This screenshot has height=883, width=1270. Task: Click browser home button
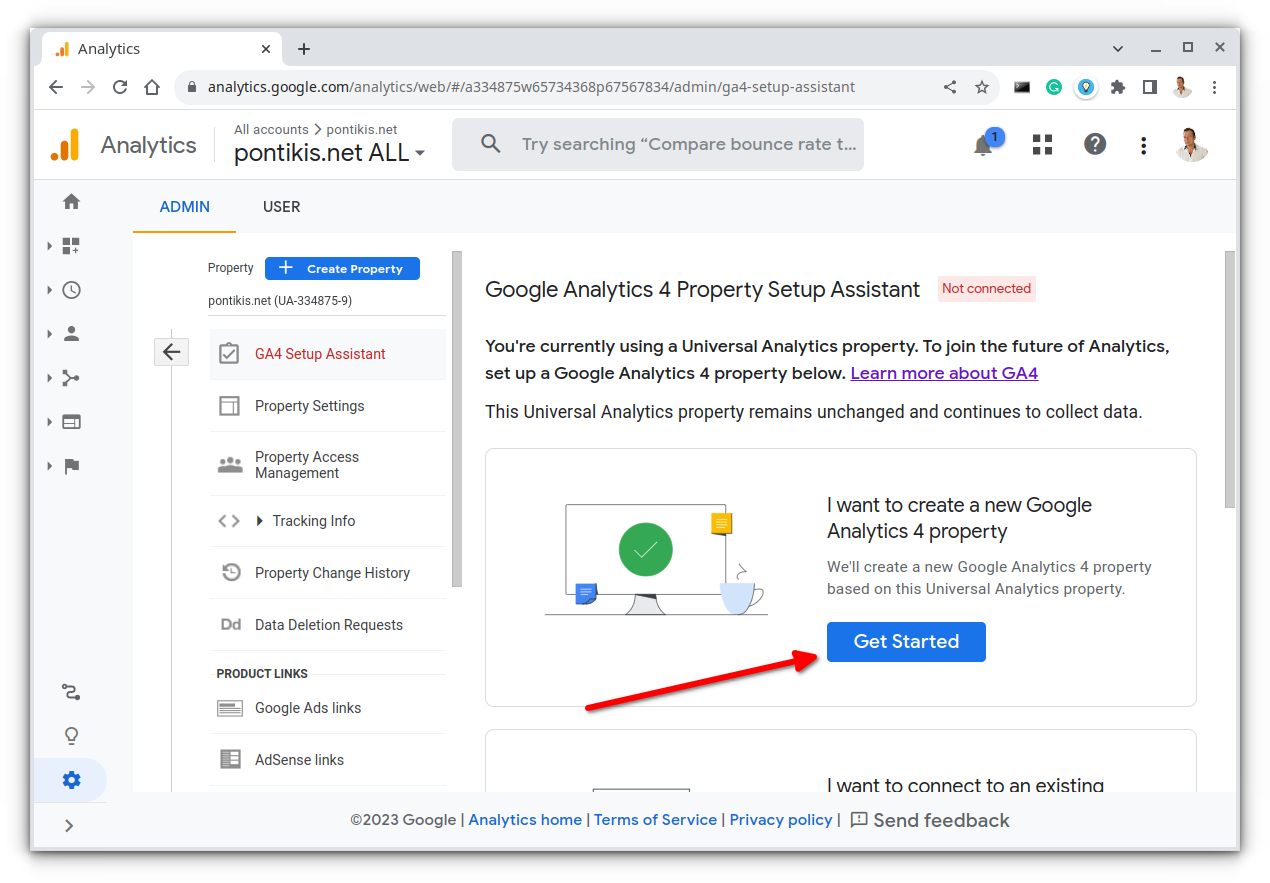(x=152, y=87)
